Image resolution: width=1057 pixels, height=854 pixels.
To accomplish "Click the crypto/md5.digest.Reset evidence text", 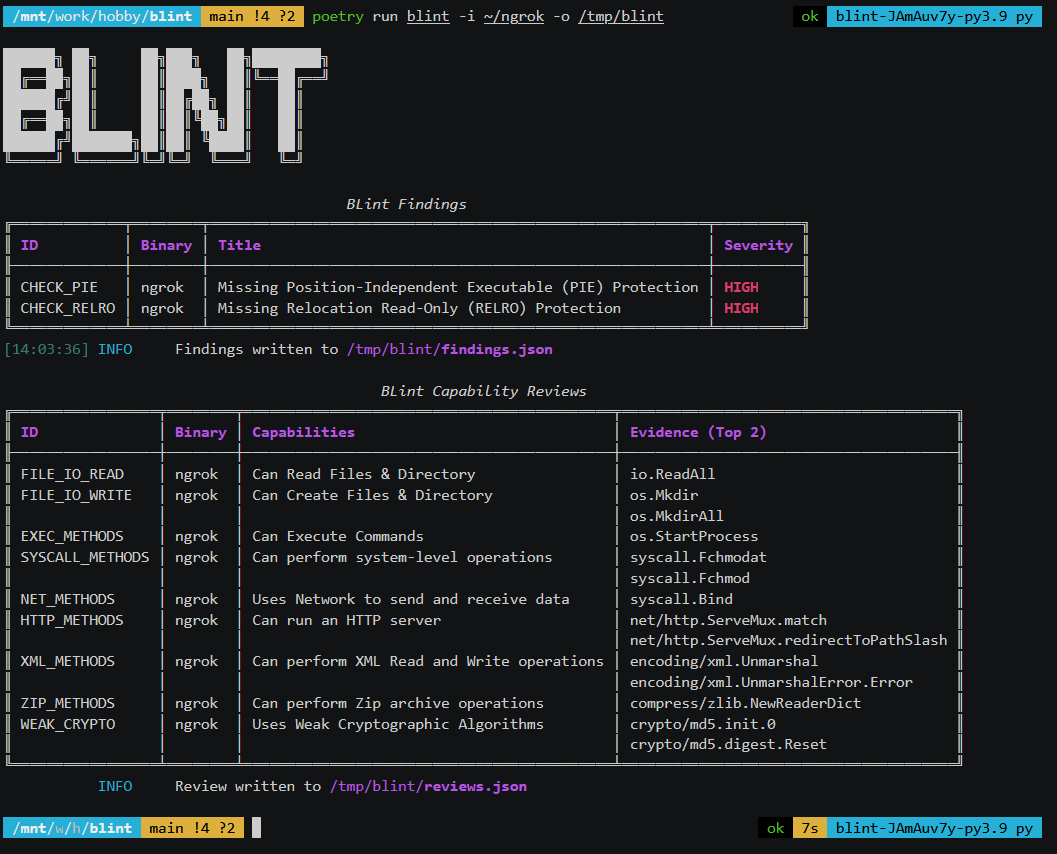I will (728, 744).
